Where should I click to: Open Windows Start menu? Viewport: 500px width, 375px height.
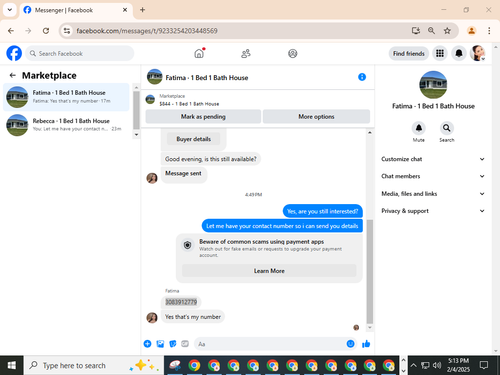(x=12, y=365)
